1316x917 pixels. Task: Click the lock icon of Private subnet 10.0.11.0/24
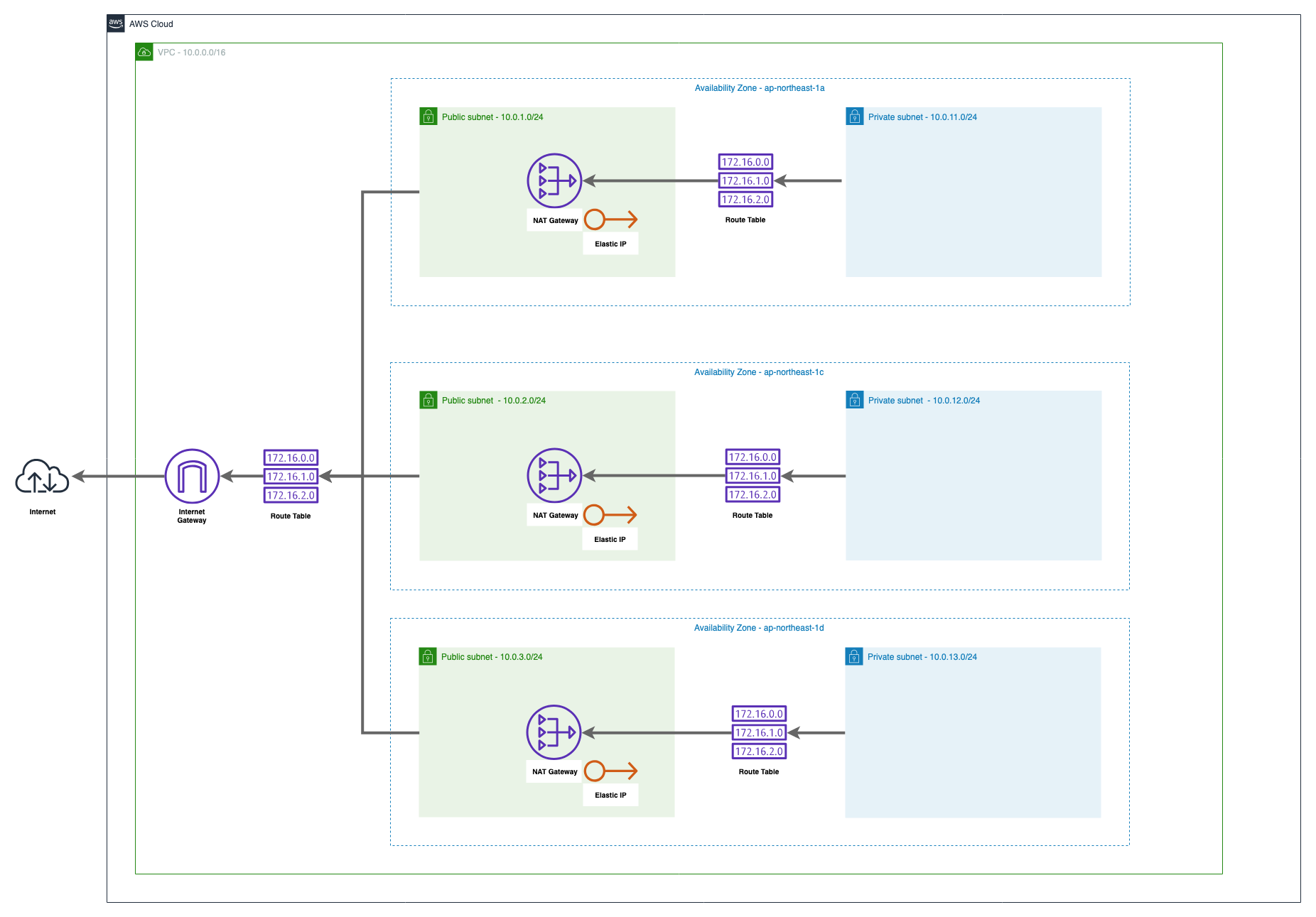855,116
